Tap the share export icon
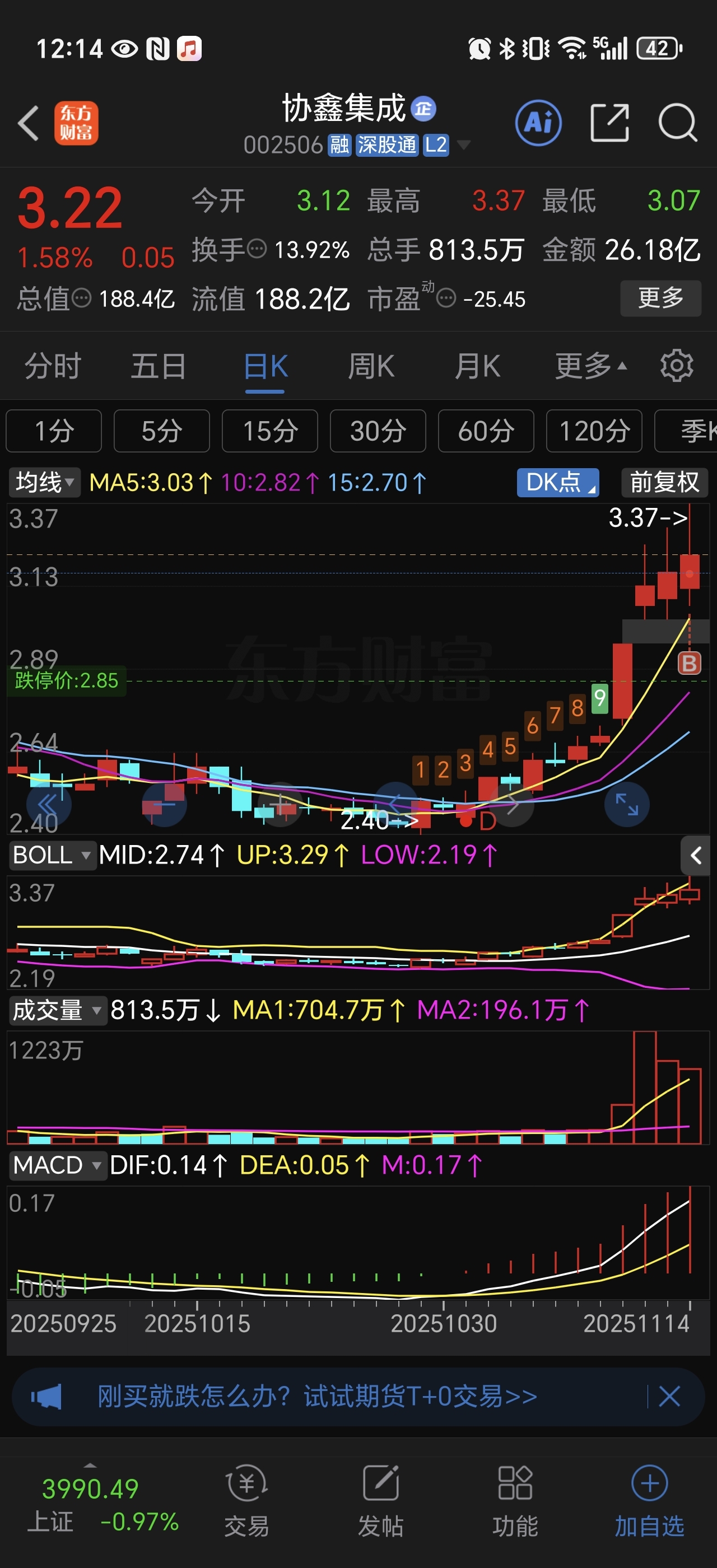The width and height of the screenshot is (717, 1568). coord(609,123)
